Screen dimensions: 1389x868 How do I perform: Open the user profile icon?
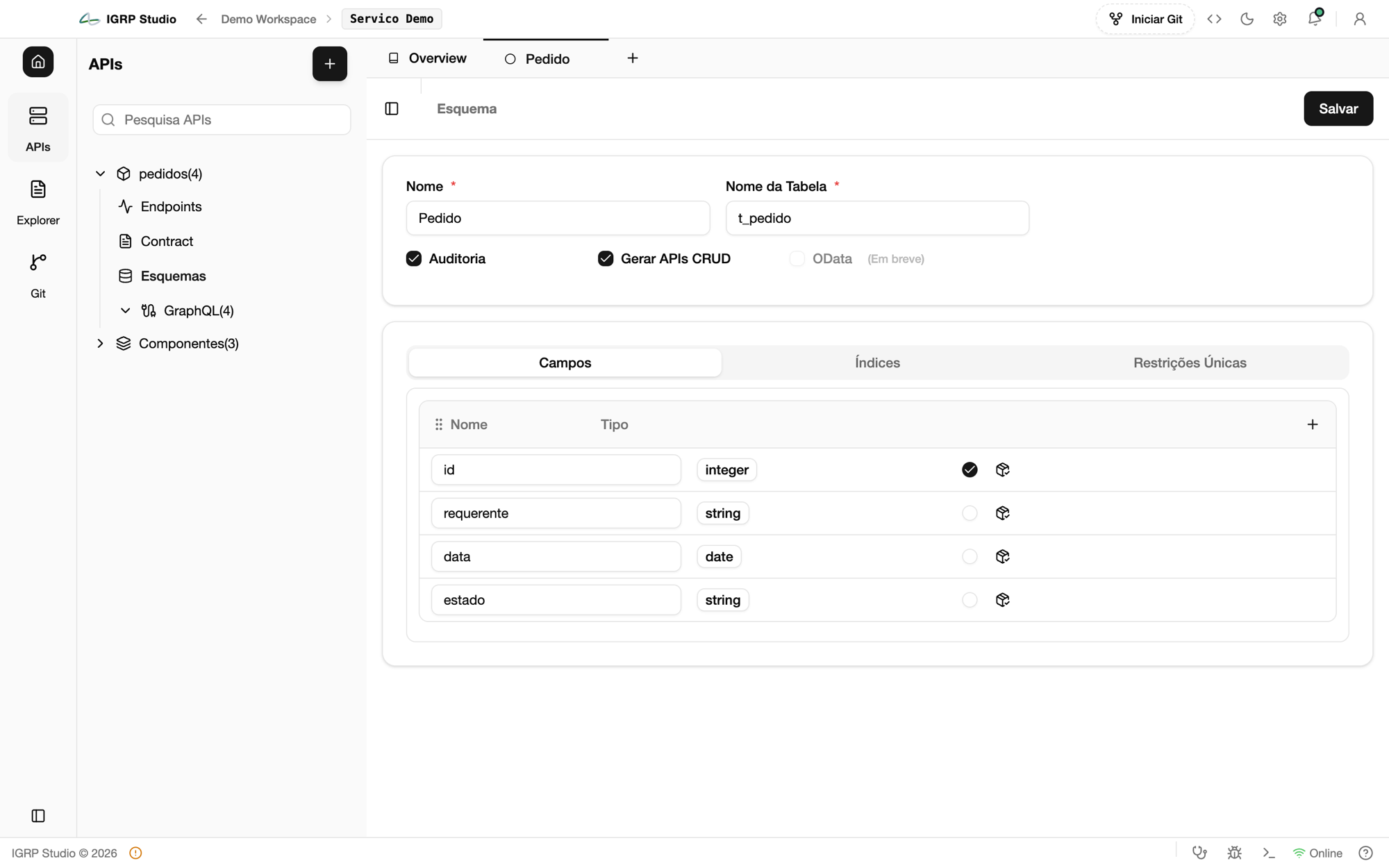(1359, 19)
